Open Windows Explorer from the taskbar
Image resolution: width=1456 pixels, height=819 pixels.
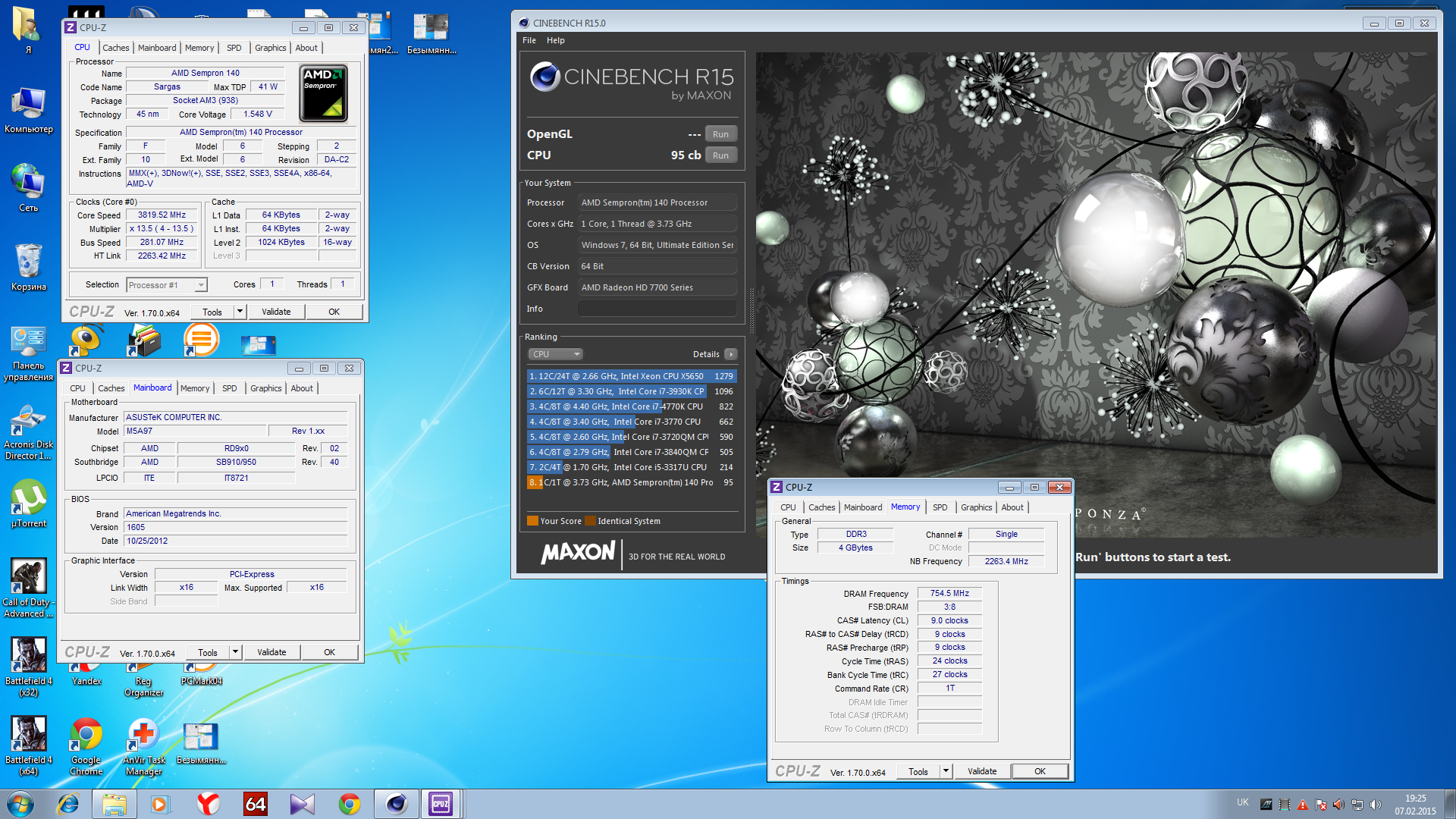pos(115,804)
